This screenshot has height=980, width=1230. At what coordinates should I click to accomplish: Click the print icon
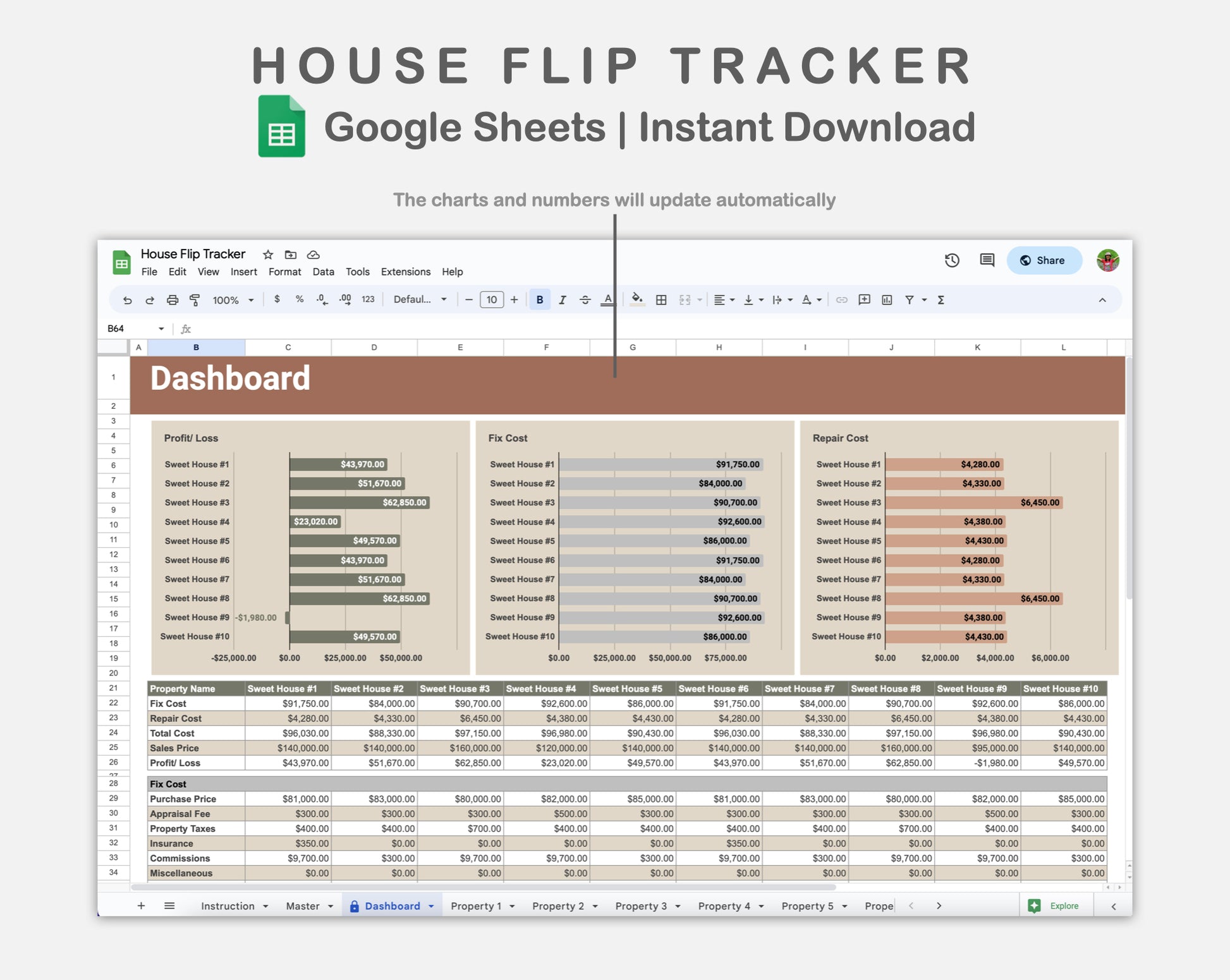click(172, 300)
